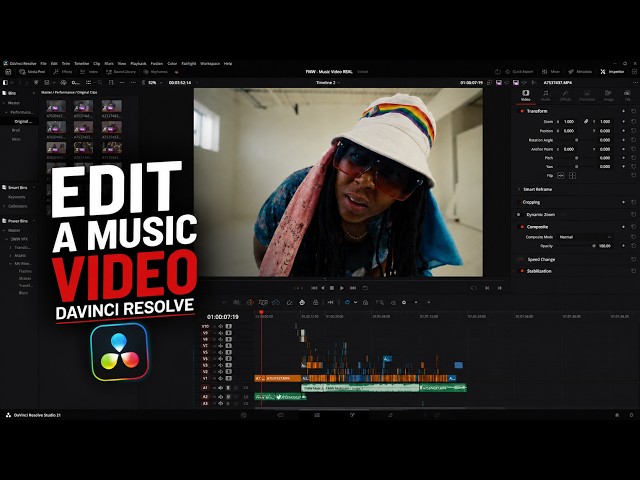Click the Quick Export button

(x=519, y=72)
